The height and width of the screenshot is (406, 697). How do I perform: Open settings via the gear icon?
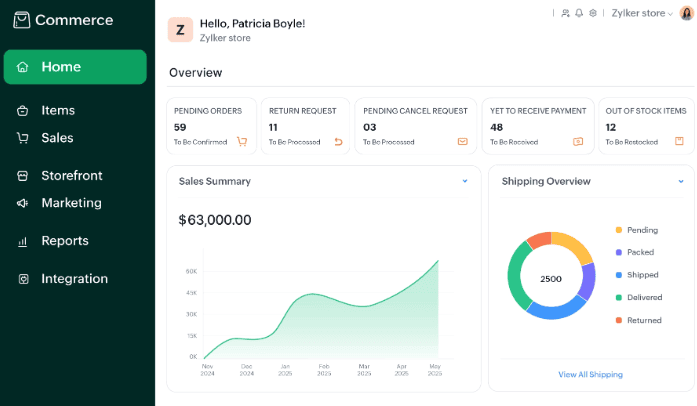593,13
